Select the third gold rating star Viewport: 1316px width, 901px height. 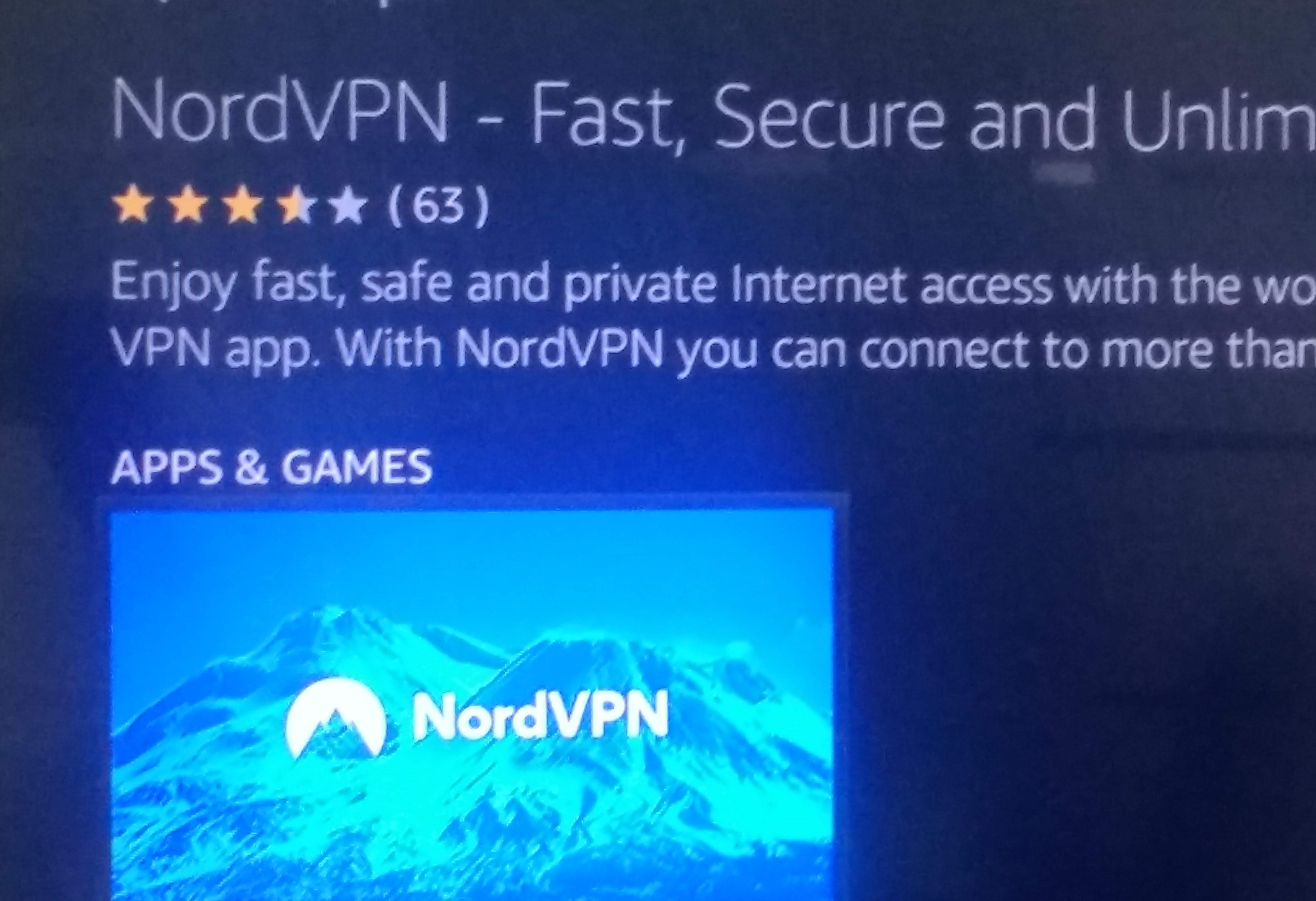pyautogui.click(x=242, y=205)
